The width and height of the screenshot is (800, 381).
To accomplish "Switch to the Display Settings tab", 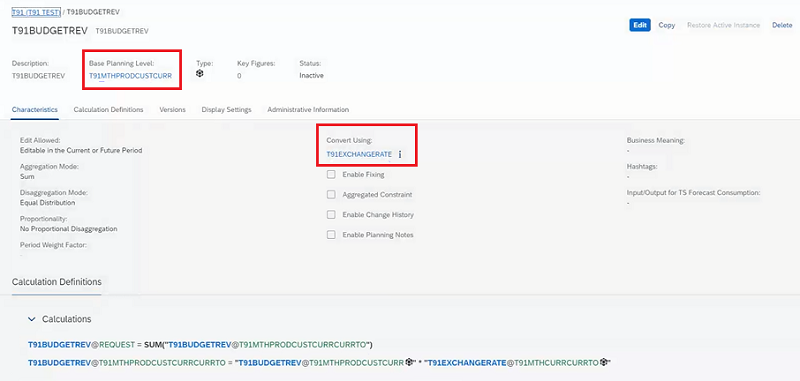I will 227,110.
